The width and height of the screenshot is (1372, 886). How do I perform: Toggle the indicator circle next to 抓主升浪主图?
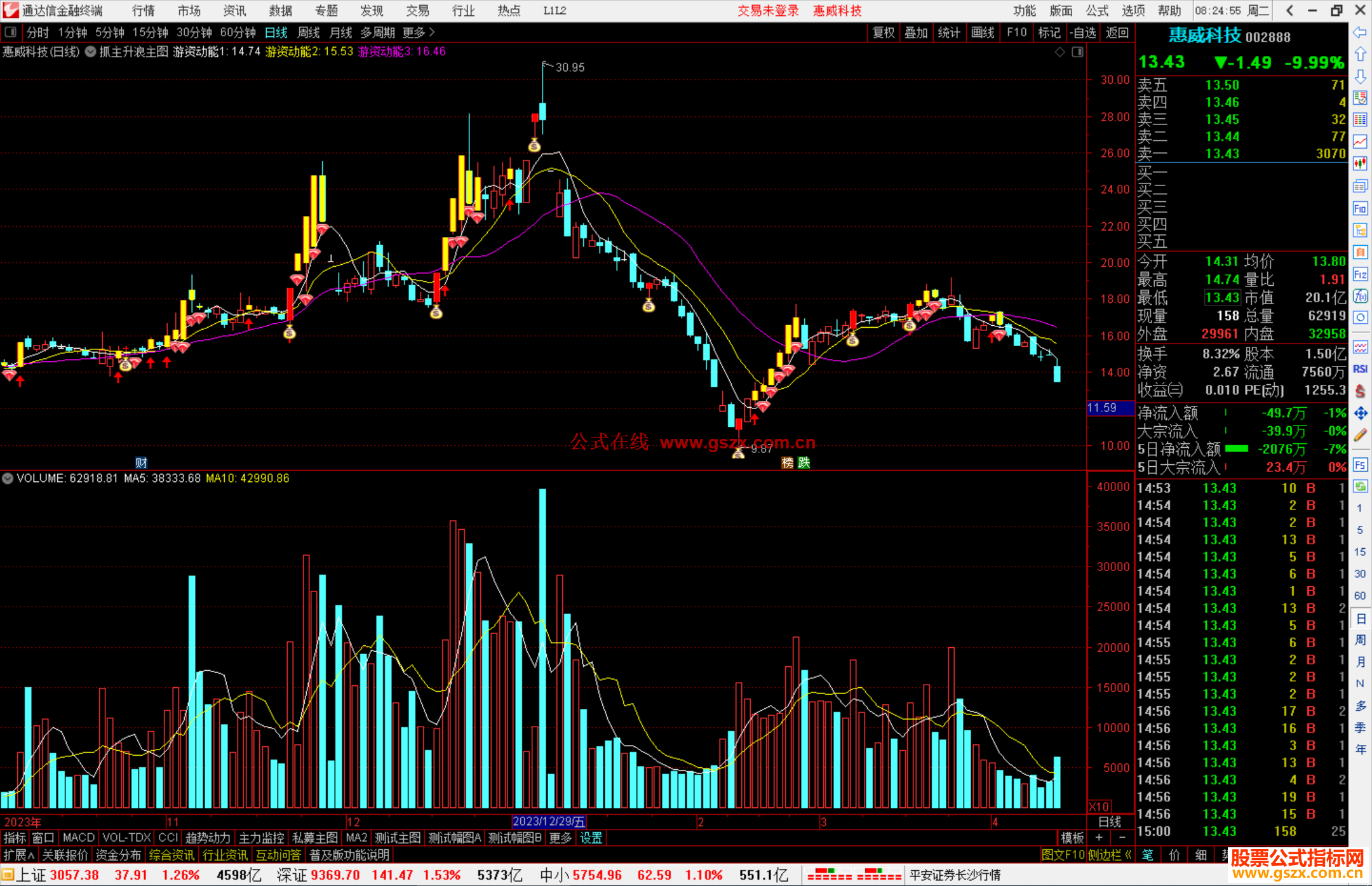tap(91, 51)
